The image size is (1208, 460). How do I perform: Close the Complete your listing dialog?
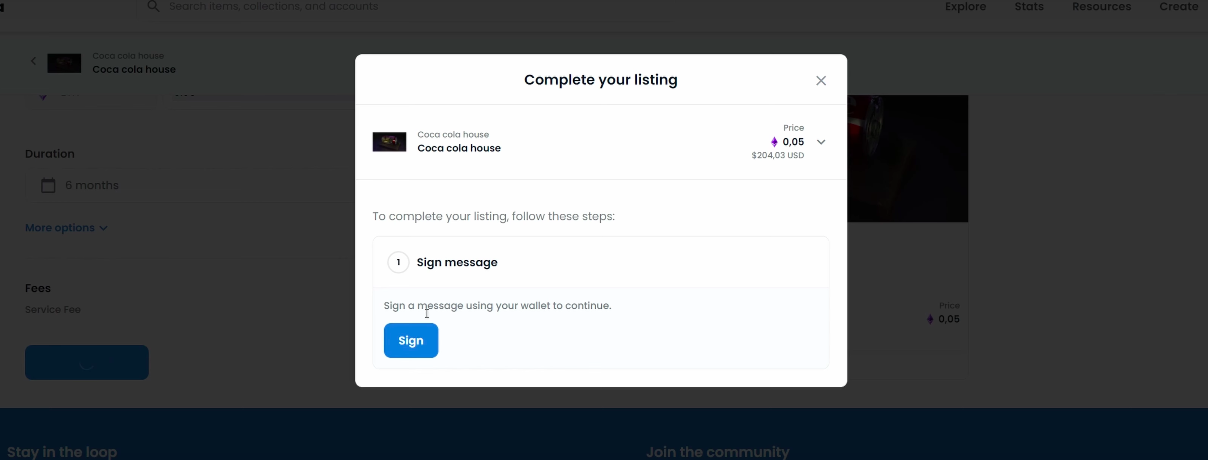(x=821, y=81)
